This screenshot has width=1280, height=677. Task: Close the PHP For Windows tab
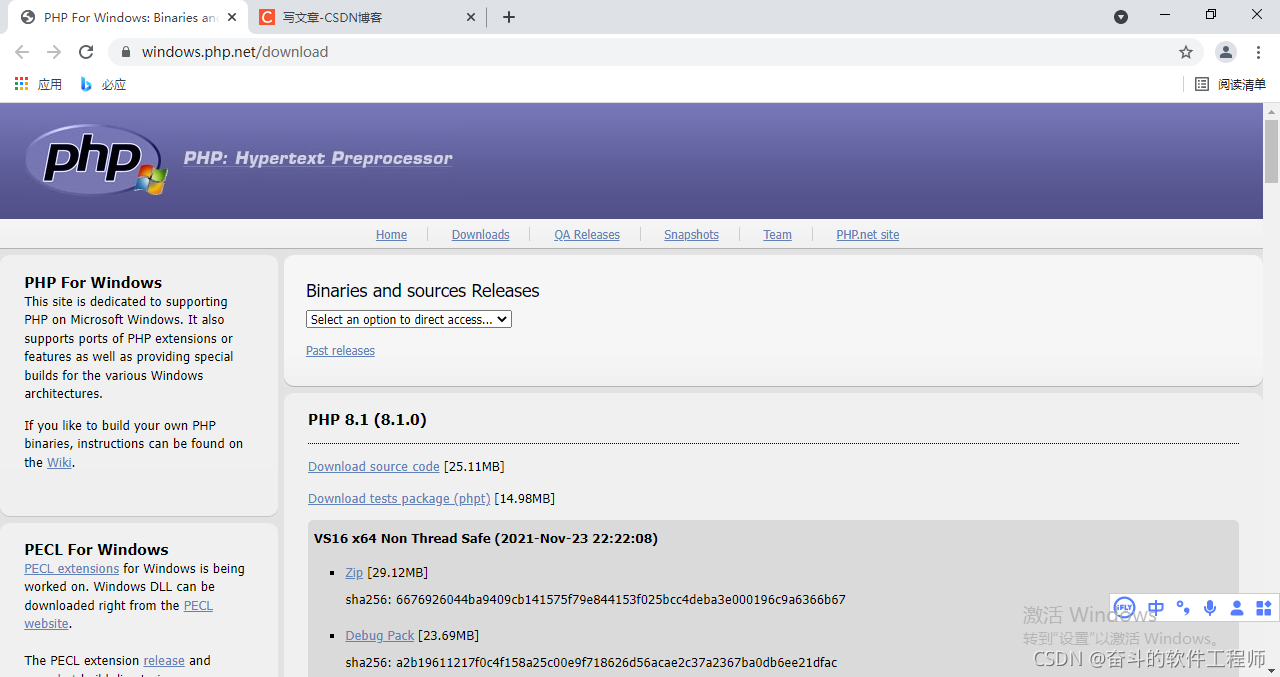(x=232, y=17)
